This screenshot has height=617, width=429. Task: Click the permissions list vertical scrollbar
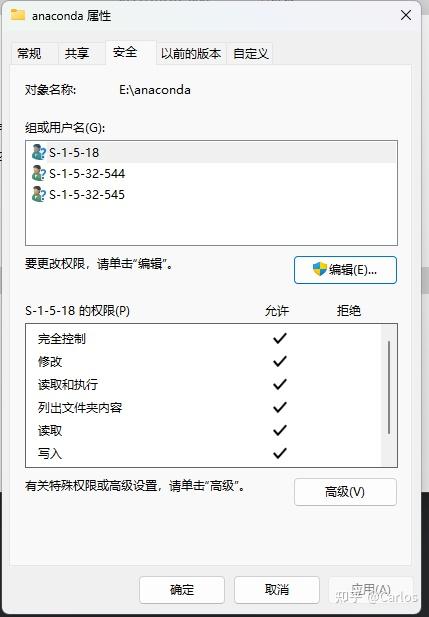click(x=389, y=395)
